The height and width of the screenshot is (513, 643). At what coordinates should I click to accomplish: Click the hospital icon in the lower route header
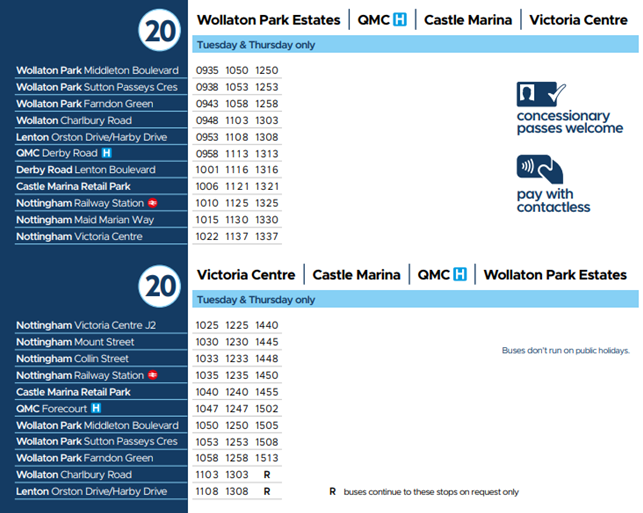coord(460,275)
